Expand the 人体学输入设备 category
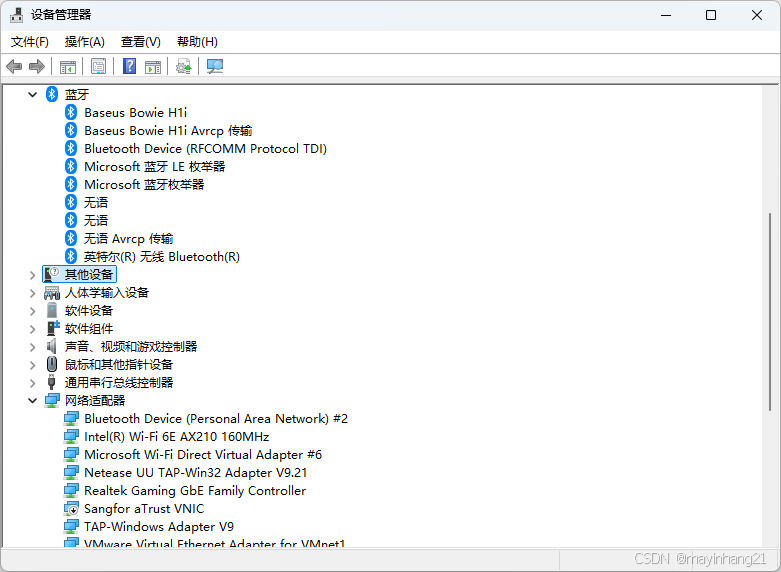Screen dimensions: 781x572 (x=32, y=293)
